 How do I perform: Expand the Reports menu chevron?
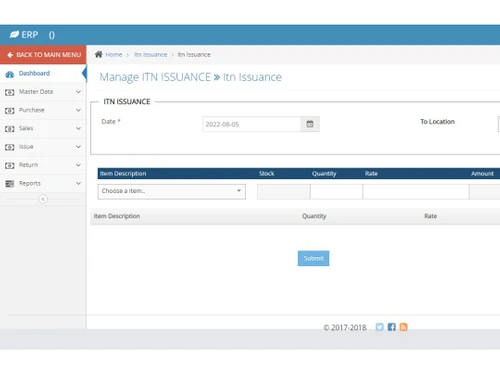[78, 183]
